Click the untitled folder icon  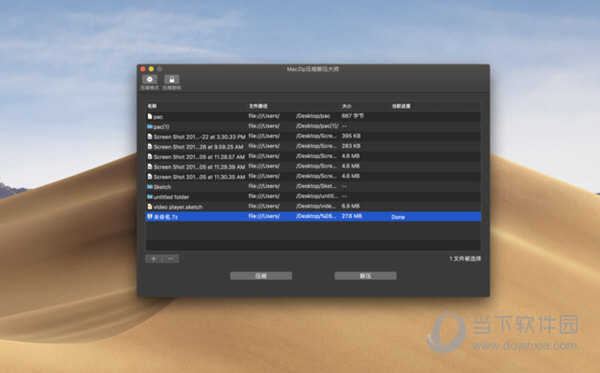coord(150,196)
